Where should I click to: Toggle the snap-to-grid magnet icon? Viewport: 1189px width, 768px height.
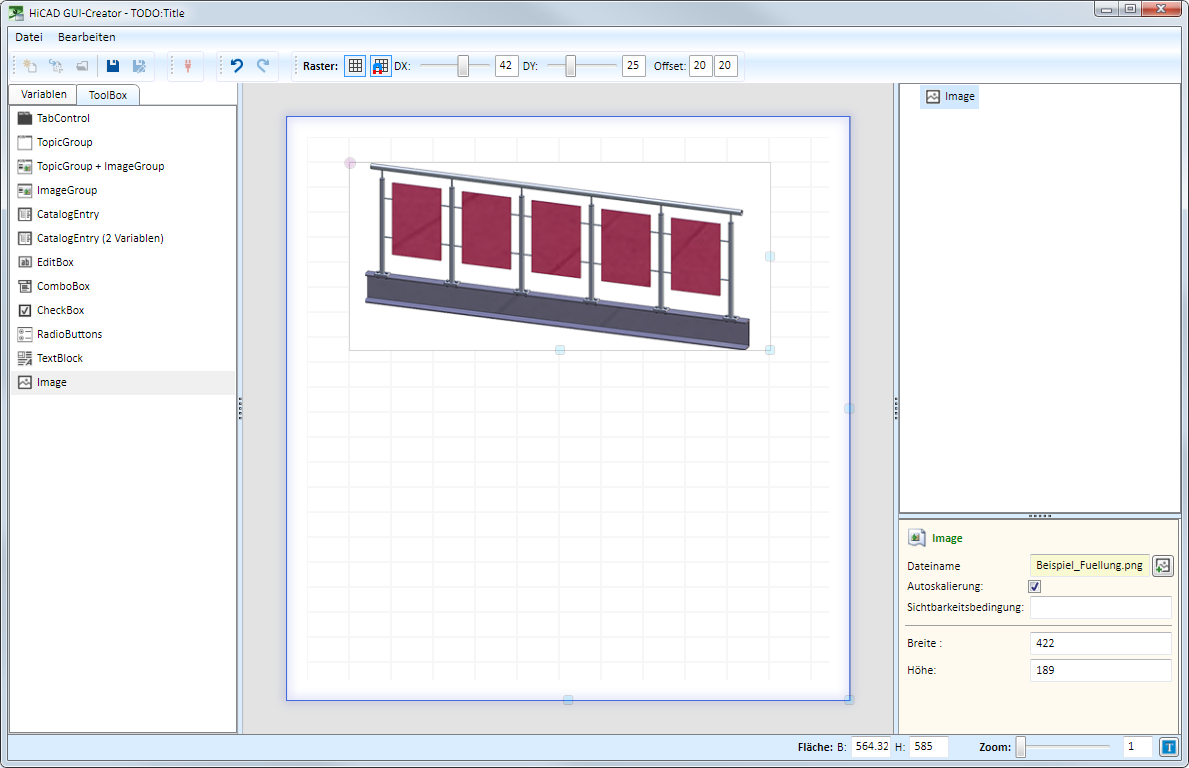(x=381, y=66)
